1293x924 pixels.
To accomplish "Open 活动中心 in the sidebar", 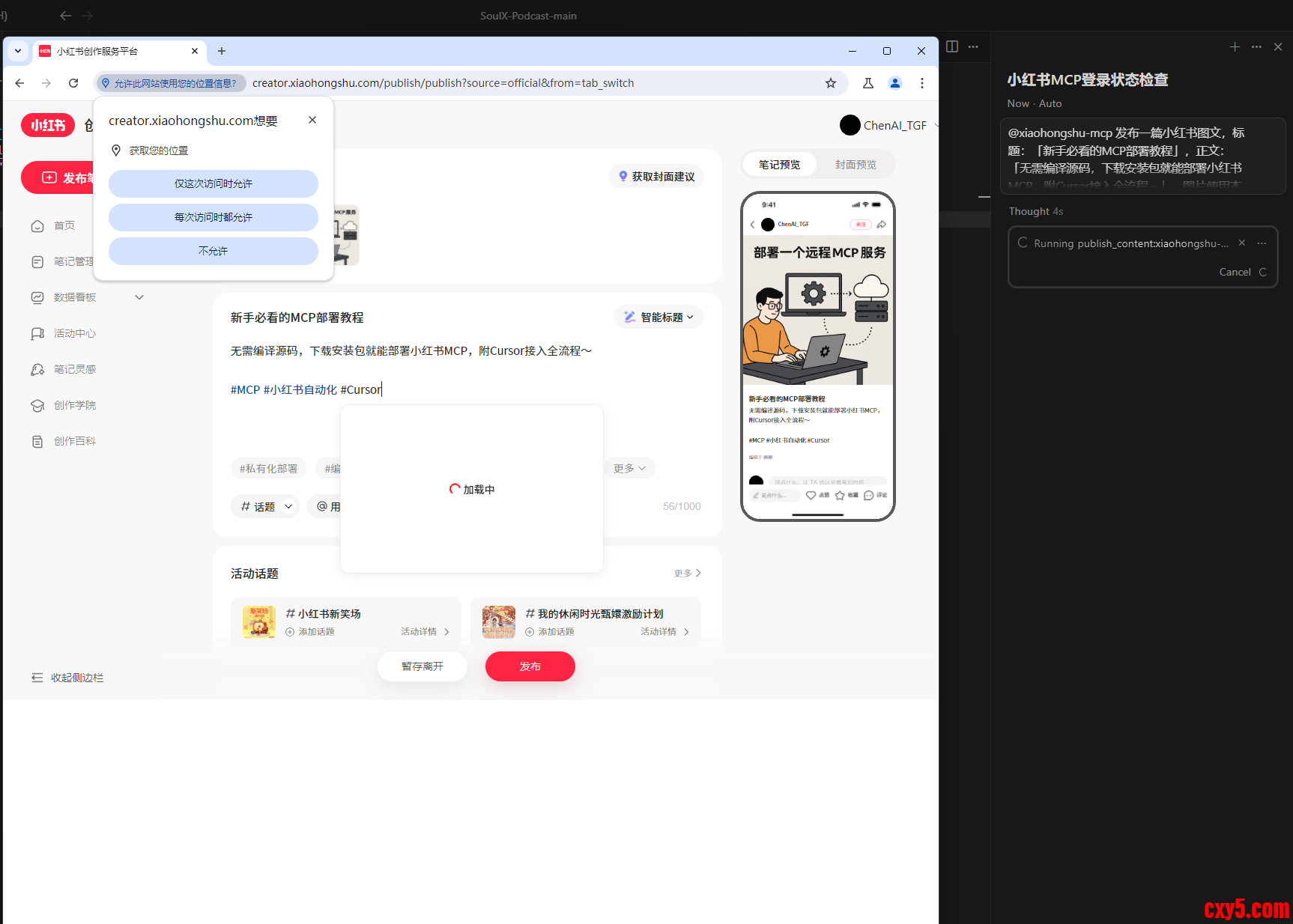I will click(74, 333).
